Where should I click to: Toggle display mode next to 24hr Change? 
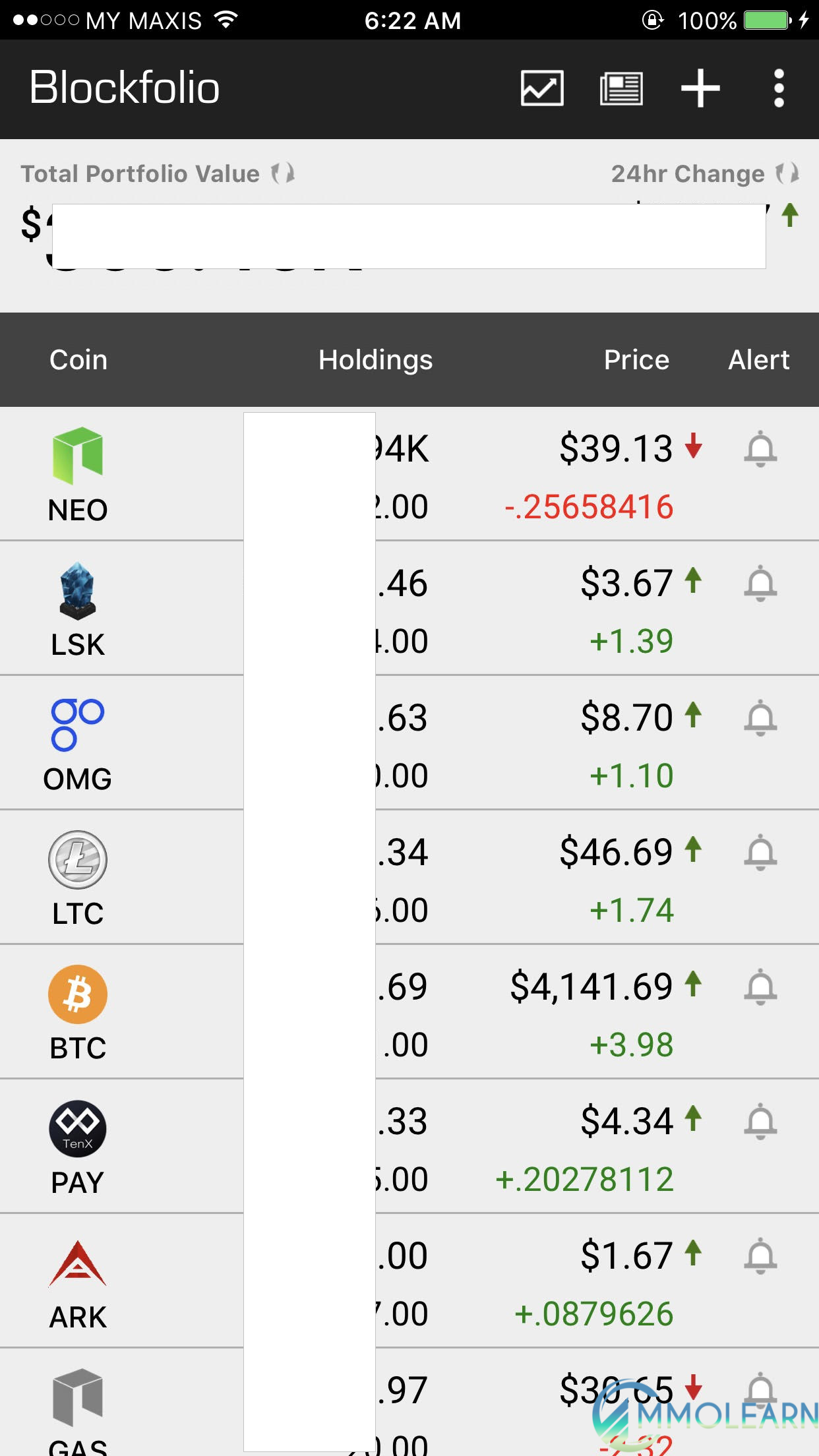tap(787, 173)
